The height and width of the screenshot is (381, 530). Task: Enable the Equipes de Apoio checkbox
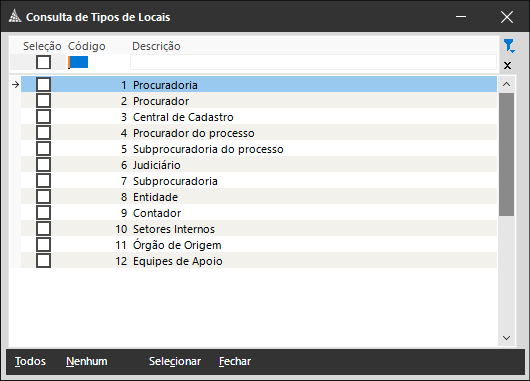[x=44, y=261]
